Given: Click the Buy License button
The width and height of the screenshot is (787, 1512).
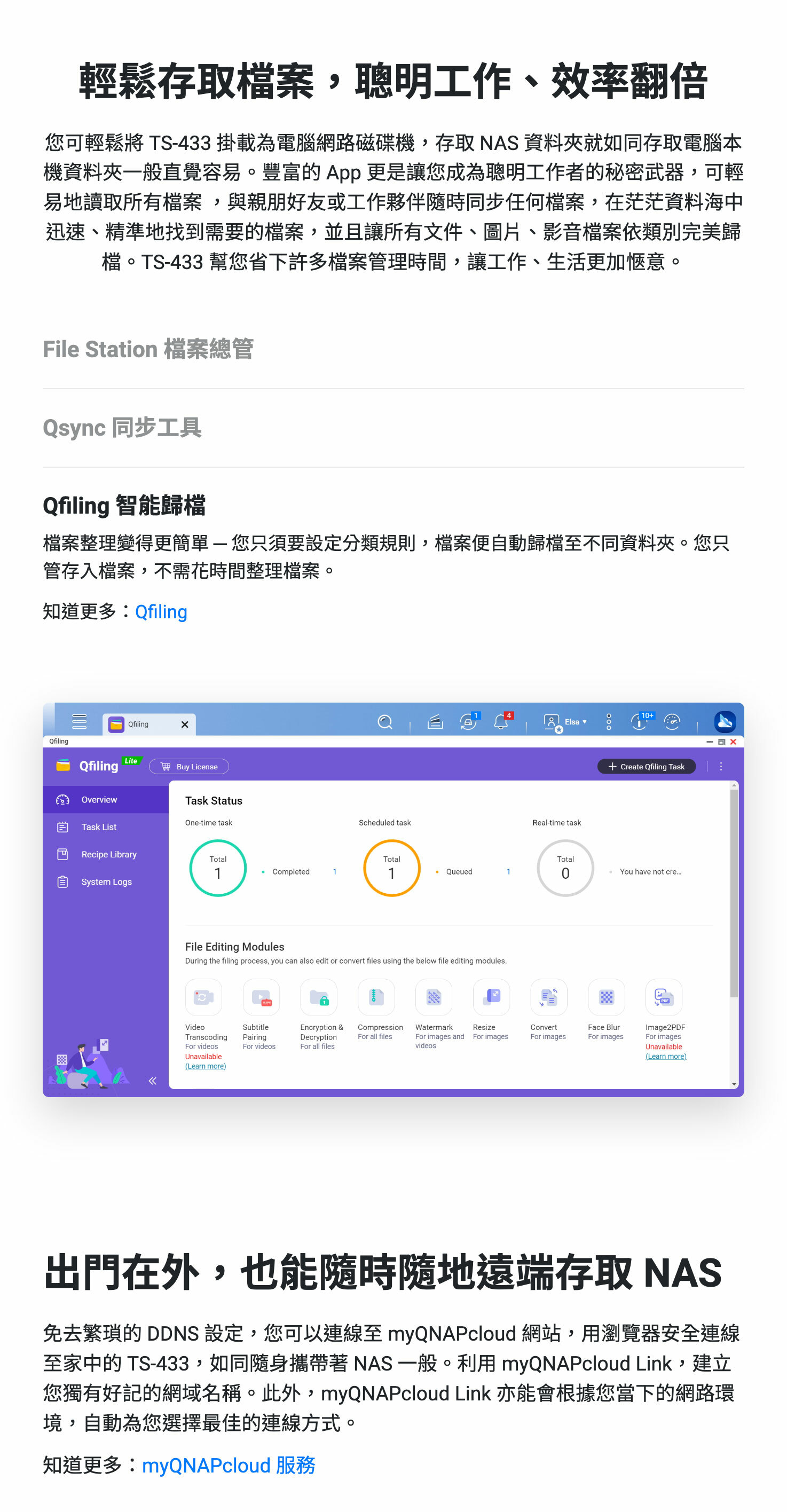Looking at the screenshot, I should click(189, 767).
